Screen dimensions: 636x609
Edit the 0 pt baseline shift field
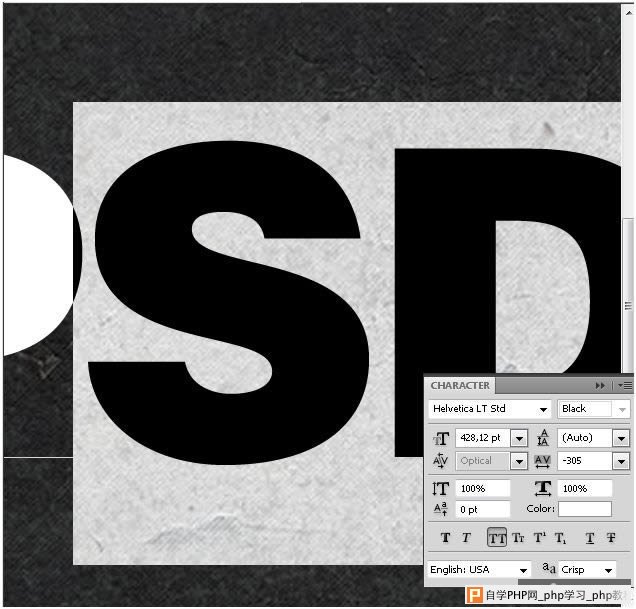click(483, 509)
